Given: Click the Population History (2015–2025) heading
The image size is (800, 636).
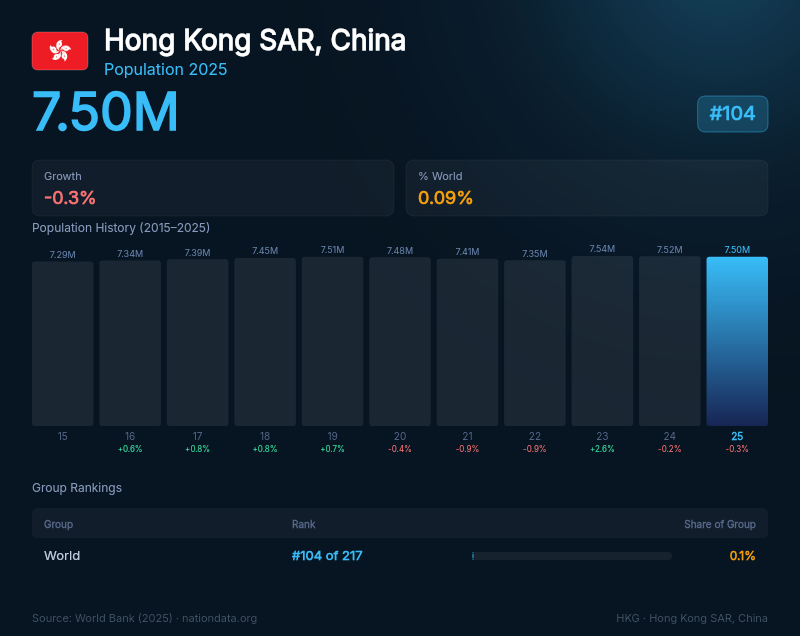Looking at the screenshot, I should pos(121,227).
